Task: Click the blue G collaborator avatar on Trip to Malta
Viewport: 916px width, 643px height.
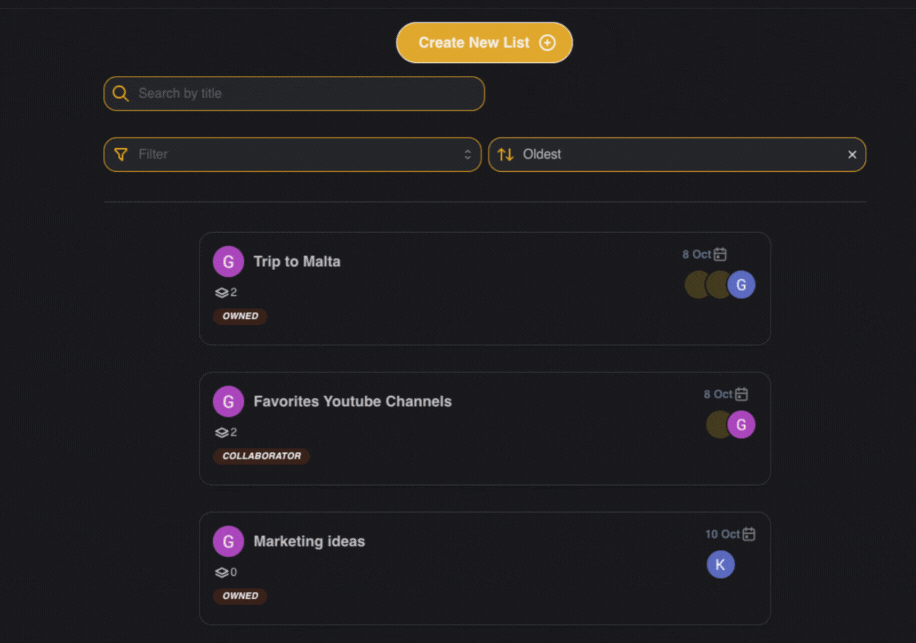Action: click(741, 284)
